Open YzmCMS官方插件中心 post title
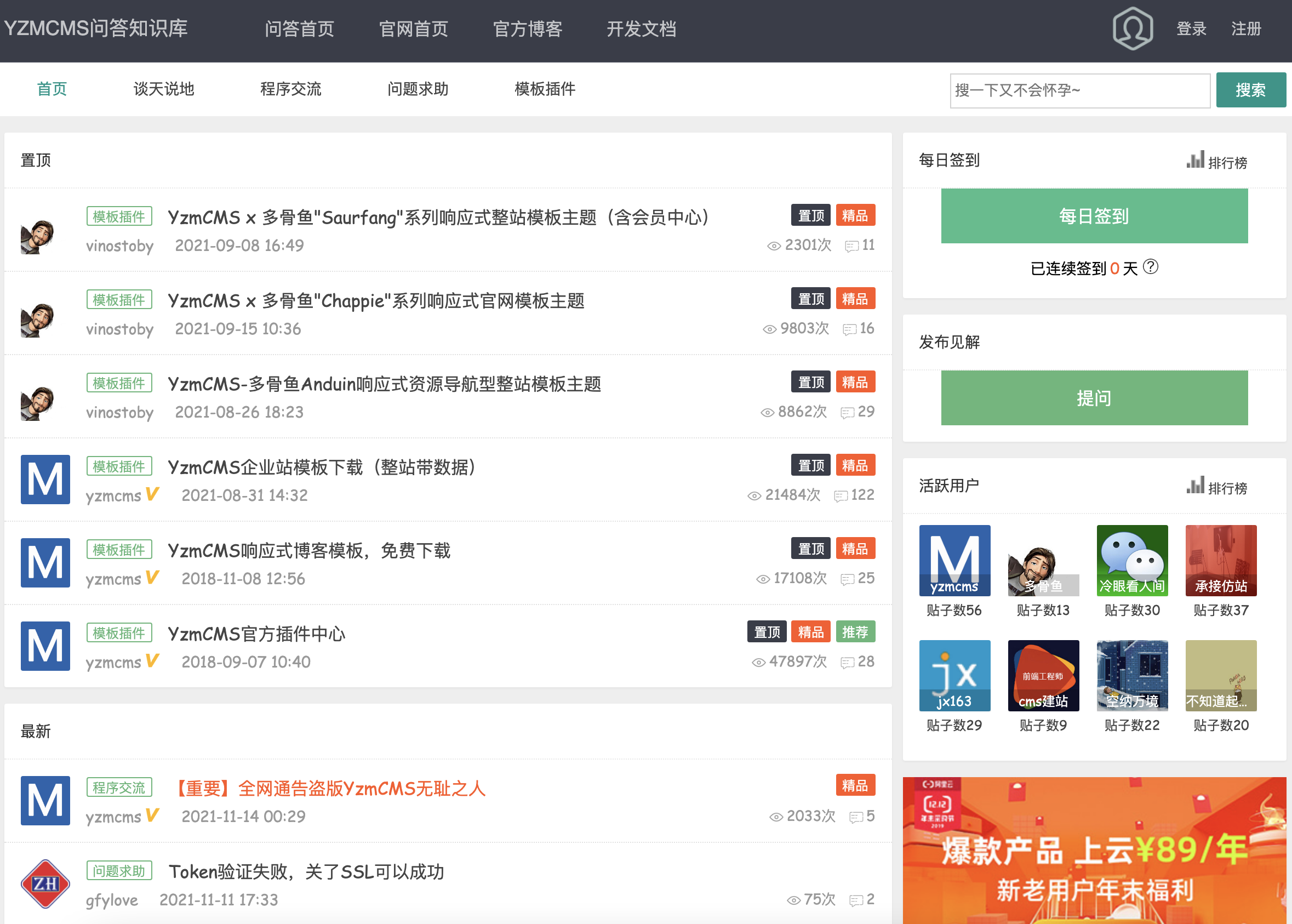1292x924 pixels. pos(256,634)
